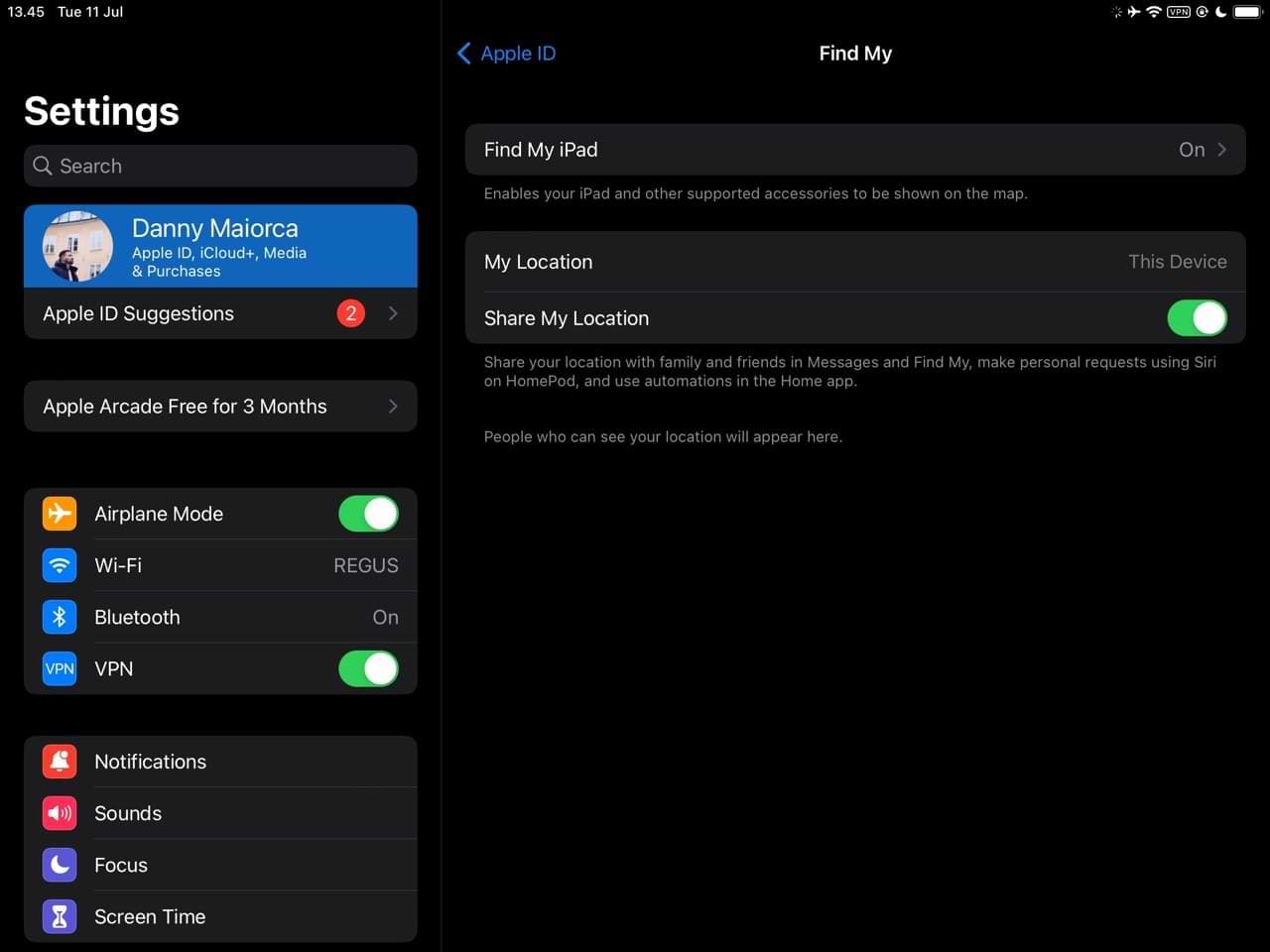The image size is (1270, 952).
Task: Open Screen Time settings row
Action: (220, 916)
